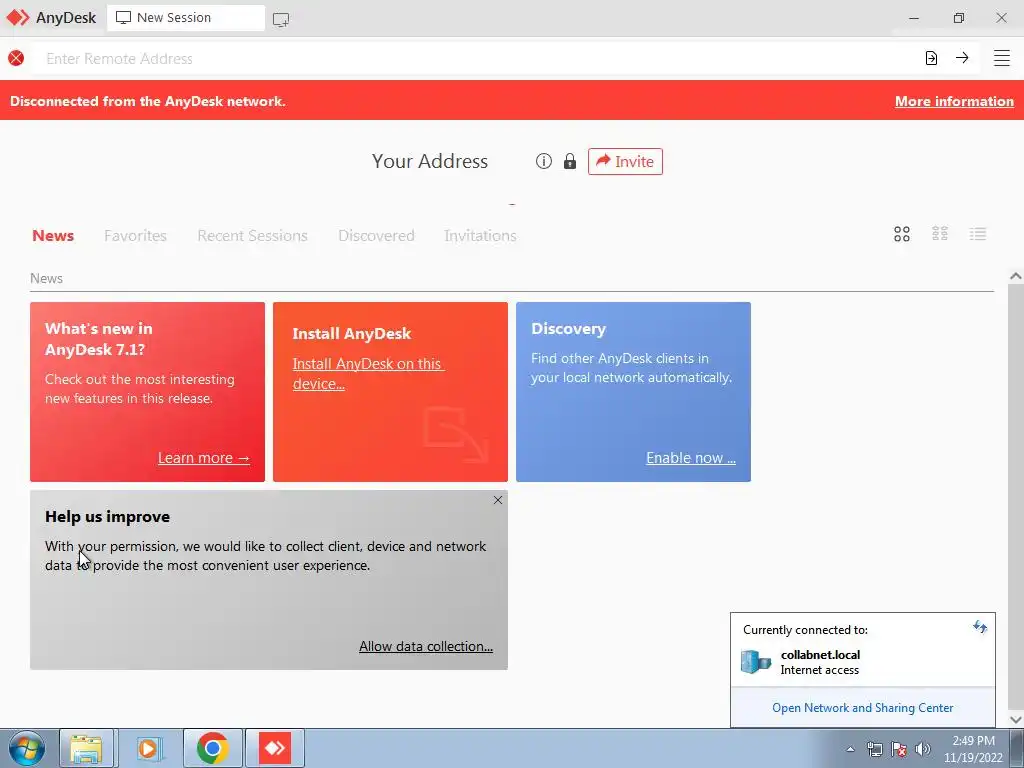Viewport: 1024px width, 768px height.
Task: Open File Explorer from taskbar
Action: (x=86, y=748)
